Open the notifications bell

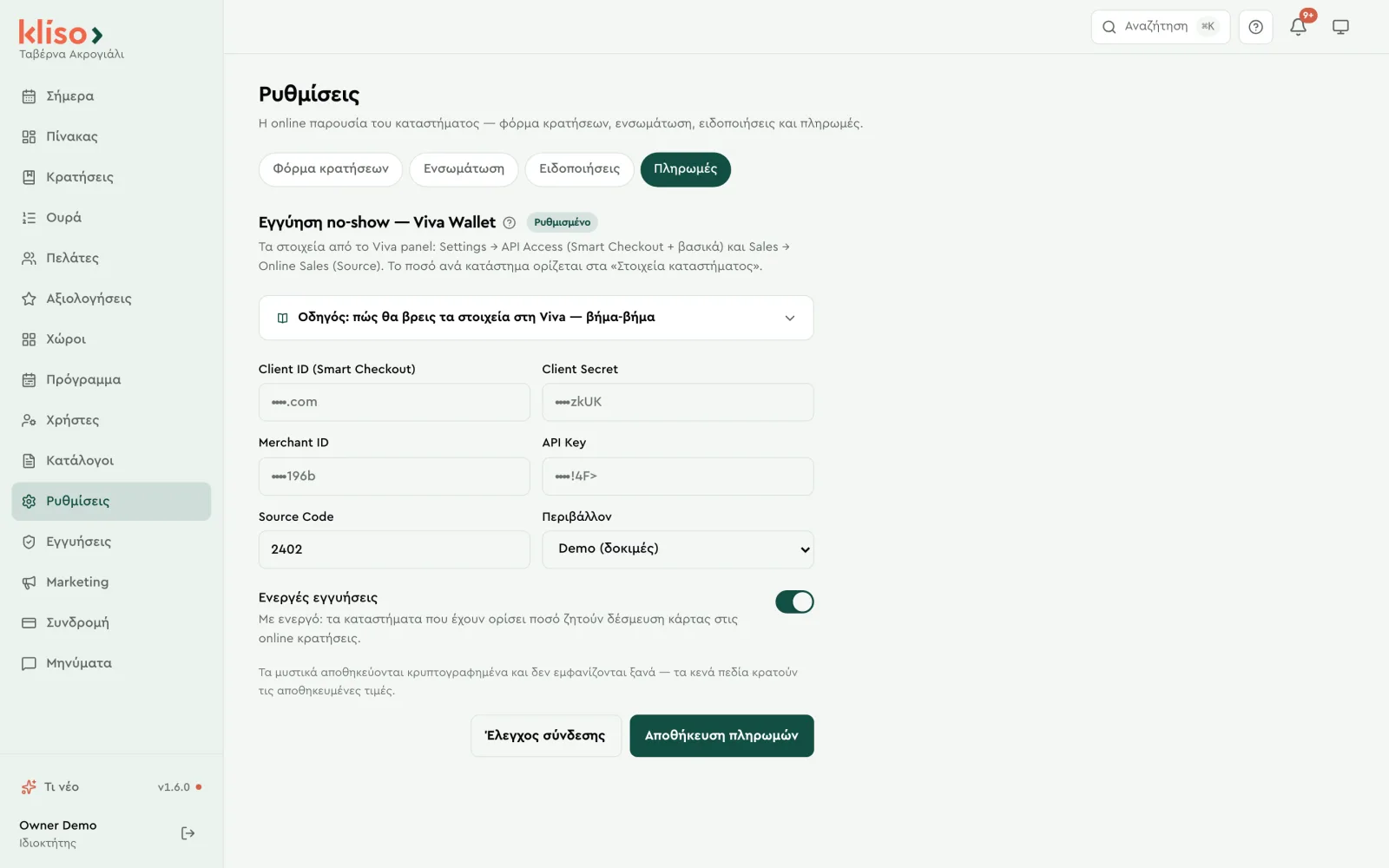pyautogui.click(x=1298, y=27)
